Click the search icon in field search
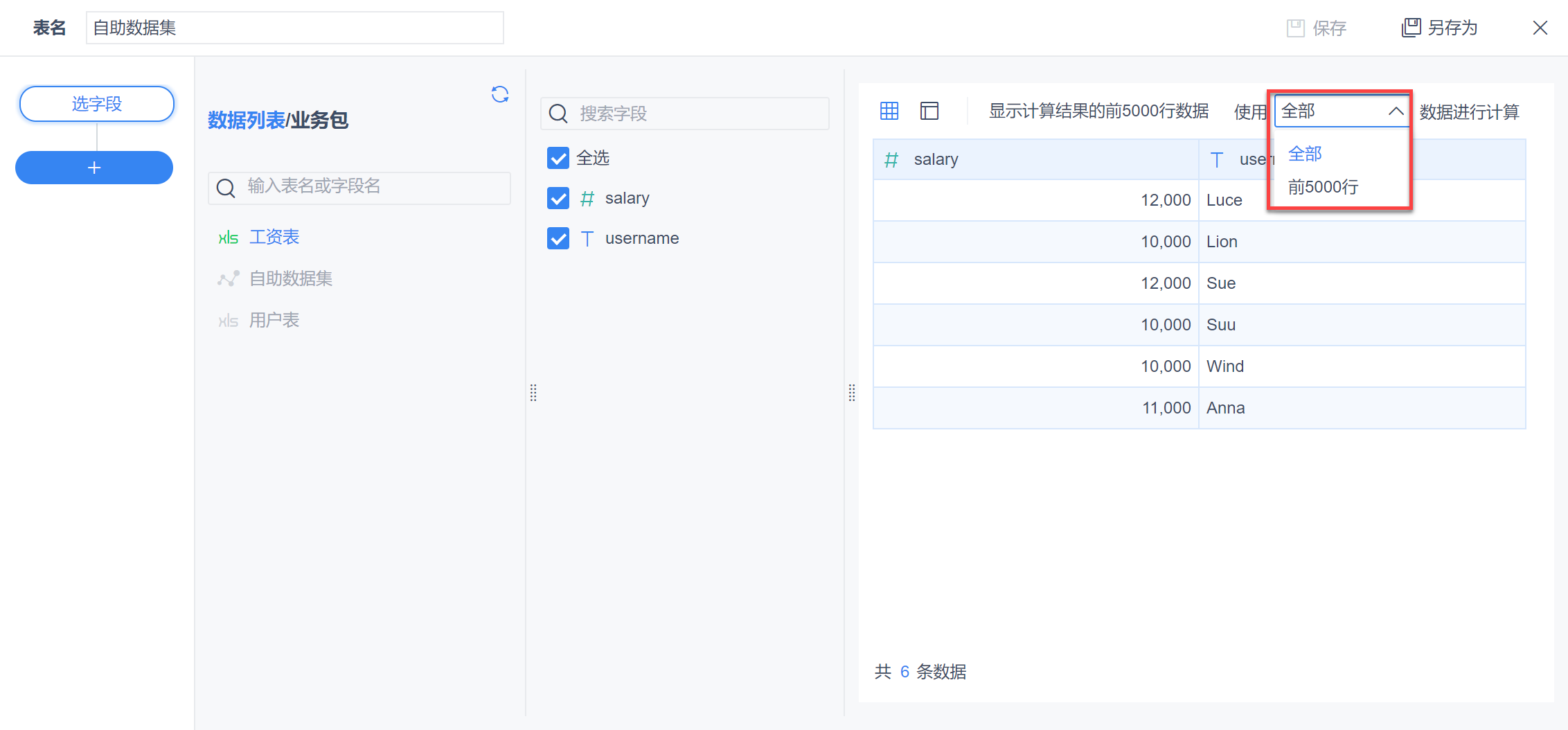 pyautogui.click(x=558, y=114)
